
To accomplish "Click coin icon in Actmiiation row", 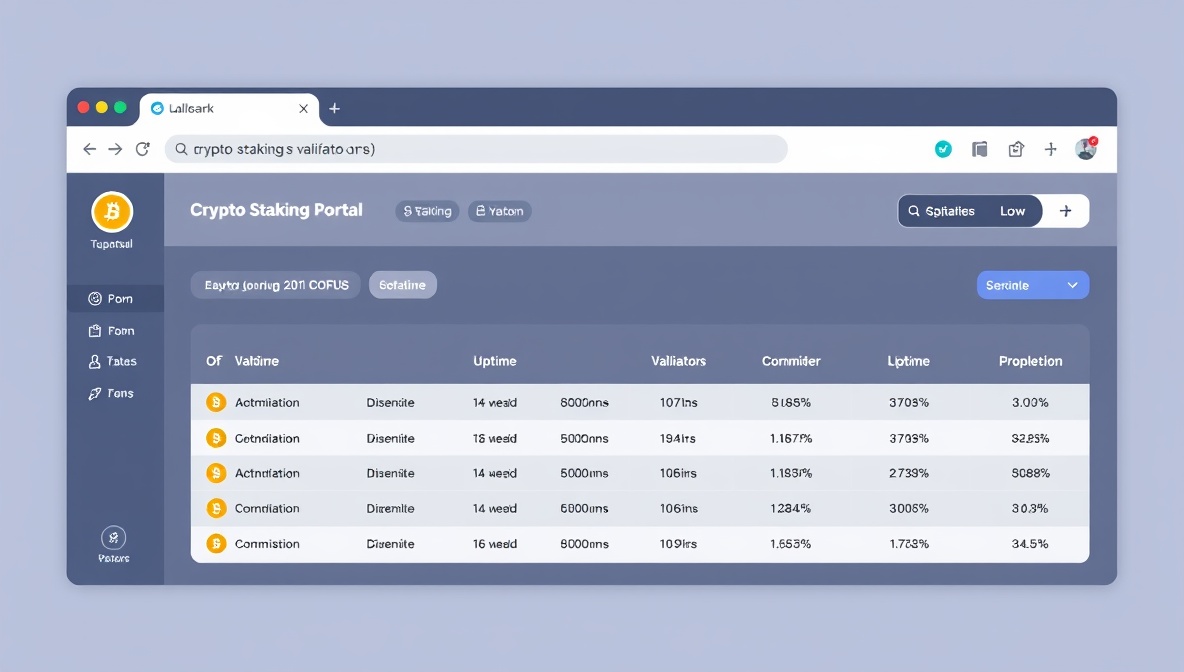I will [x=216, y=402].
